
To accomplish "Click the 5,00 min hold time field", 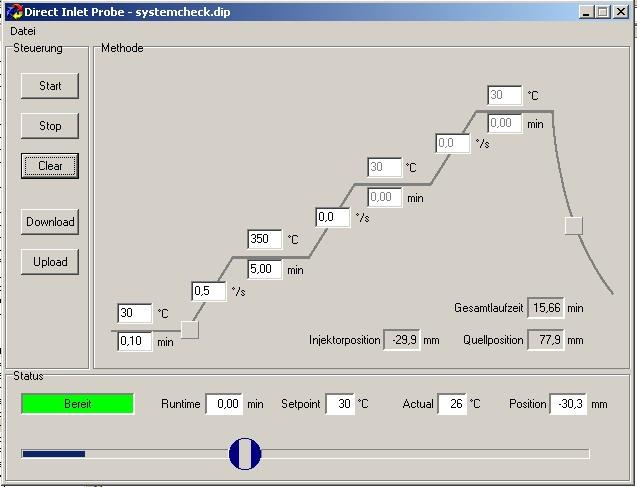I will [265, 269].
